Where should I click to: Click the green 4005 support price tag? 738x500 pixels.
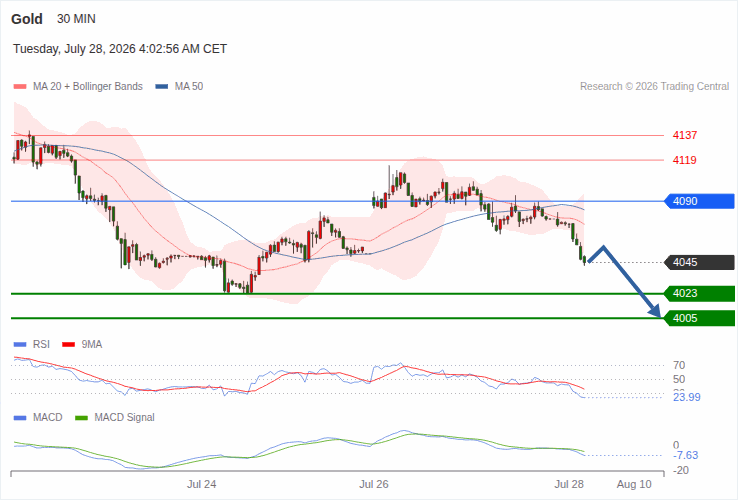point(699,318)
